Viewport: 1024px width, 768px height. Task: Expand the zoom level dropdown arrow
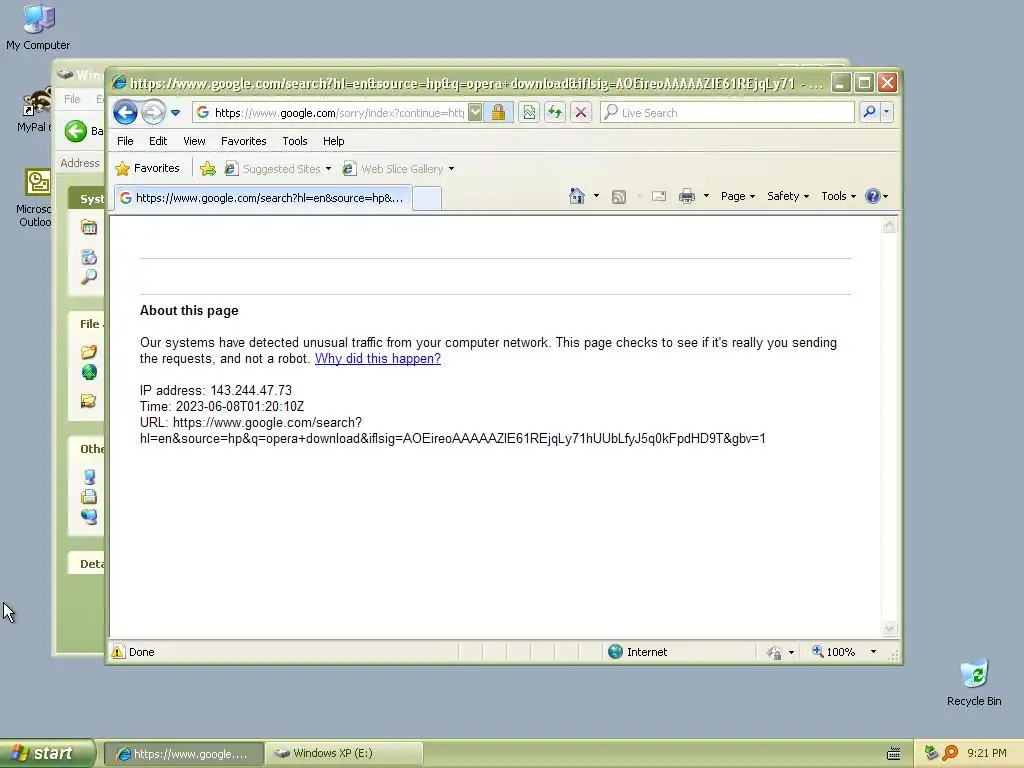(x=873, y=652)
